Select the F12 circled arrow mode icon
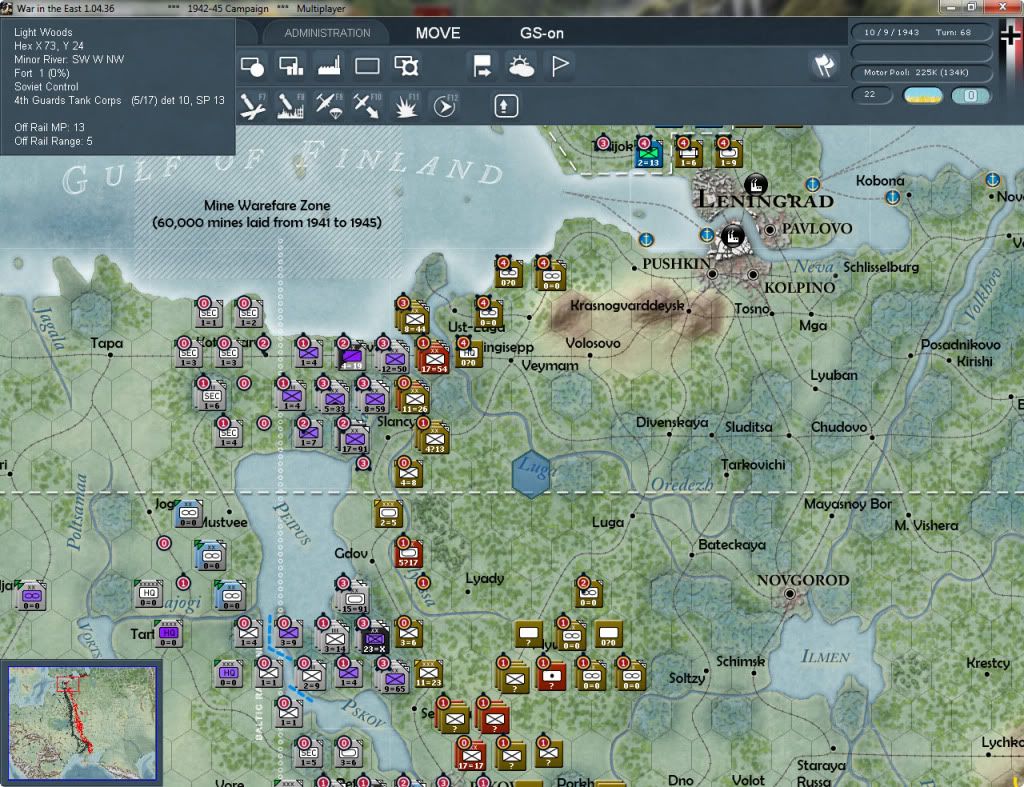1024x787 pixels. point(445,106)
